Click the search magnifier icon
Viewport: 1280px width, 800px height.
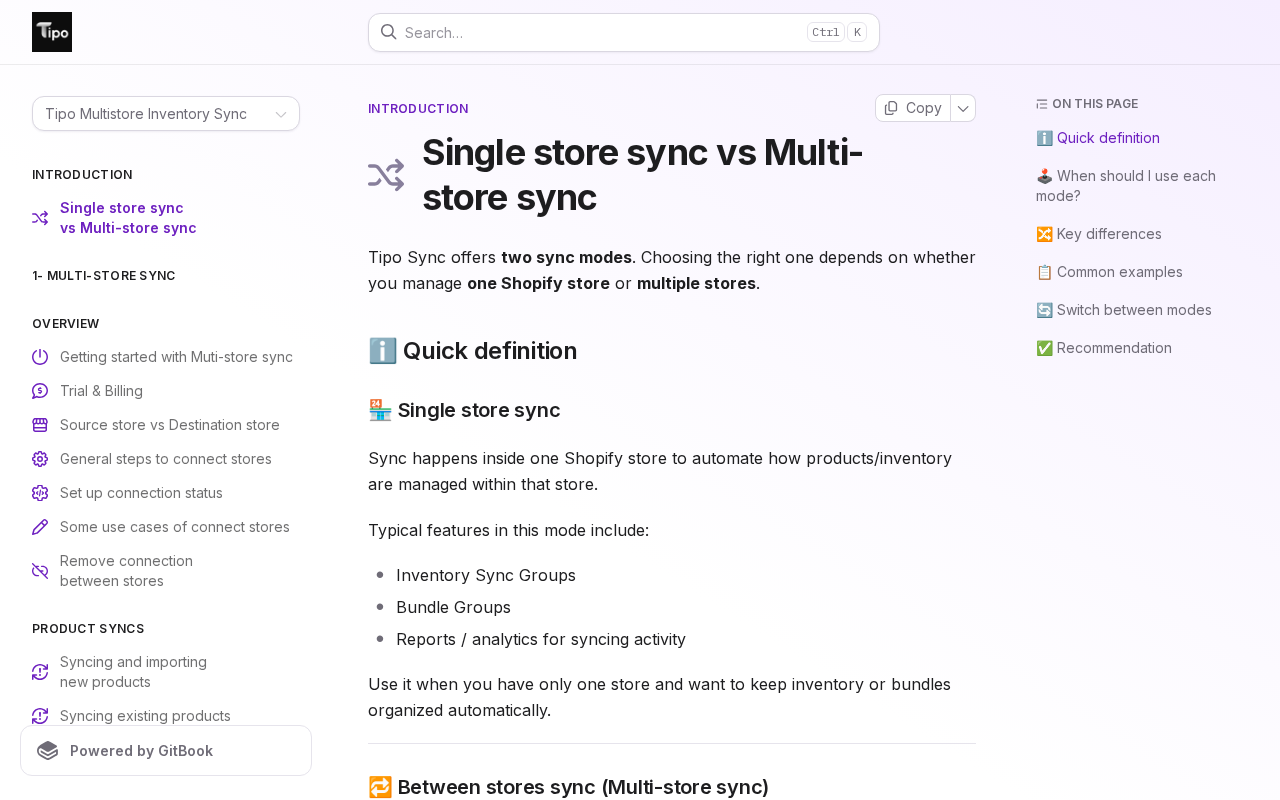pos(389,32)
